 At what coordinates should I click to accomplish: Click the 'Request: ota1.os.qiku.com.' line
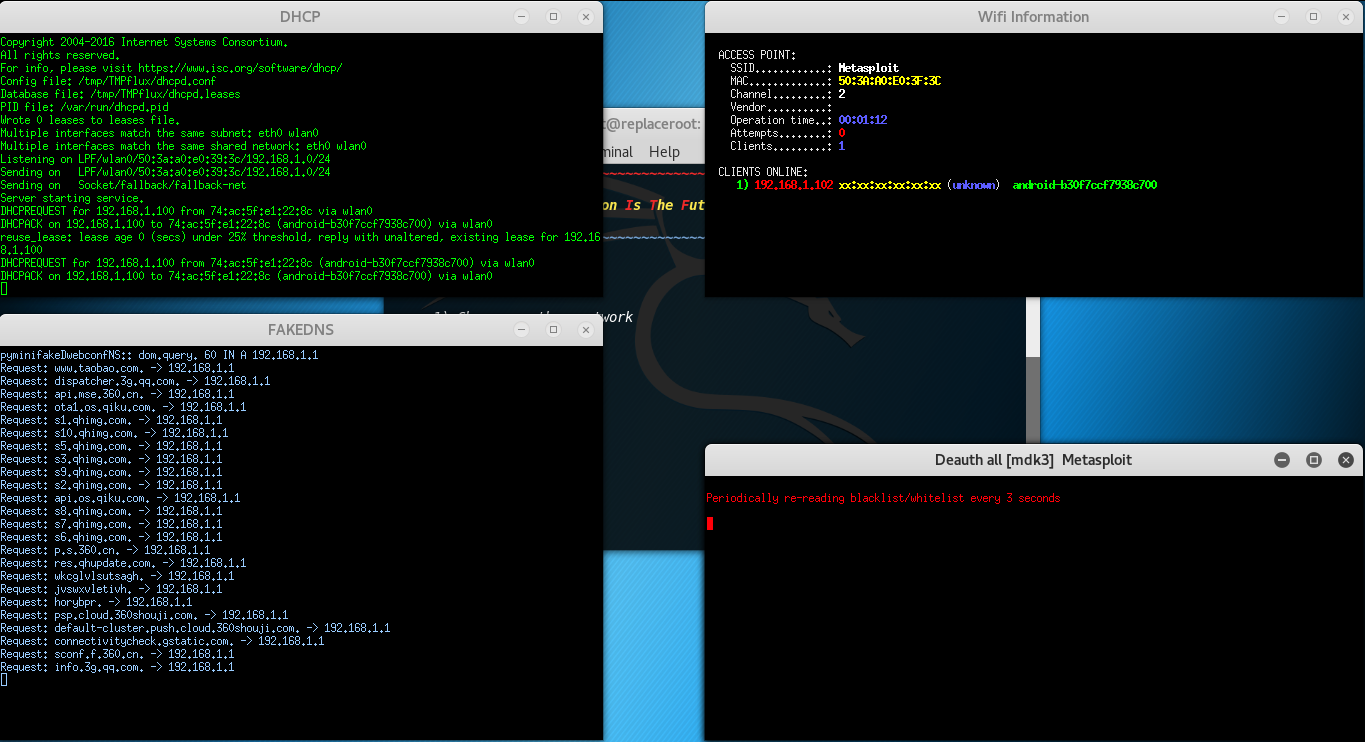point(123,407)
